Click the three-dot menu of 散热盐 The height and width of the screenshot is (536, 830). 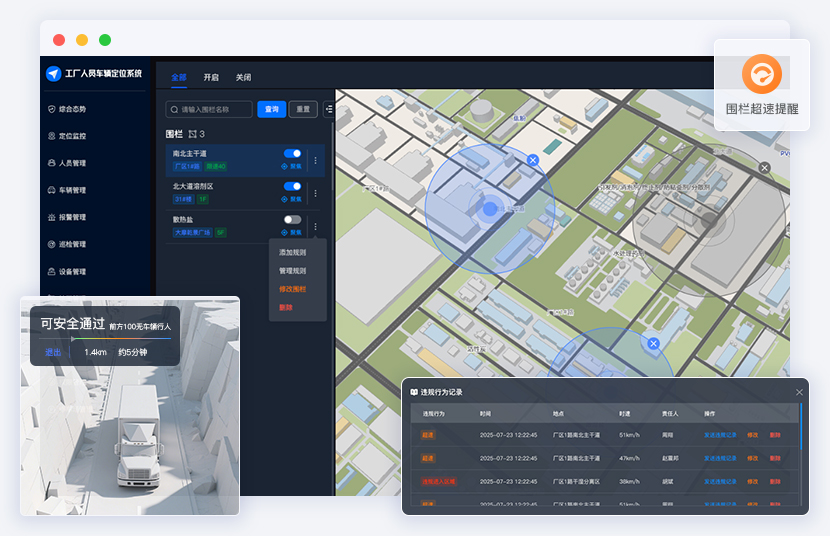[316, 226]
